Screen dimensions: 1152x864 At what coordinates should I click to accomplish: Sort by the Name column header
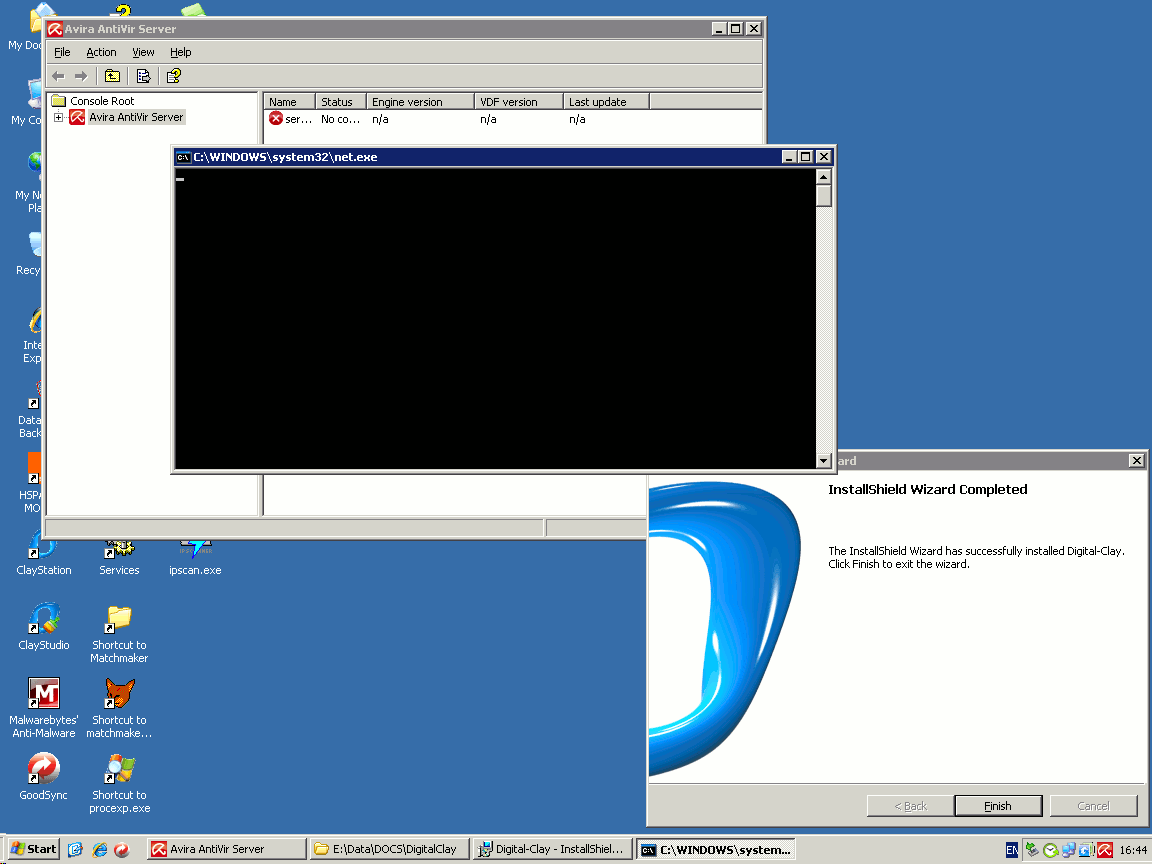coord(289,101)
